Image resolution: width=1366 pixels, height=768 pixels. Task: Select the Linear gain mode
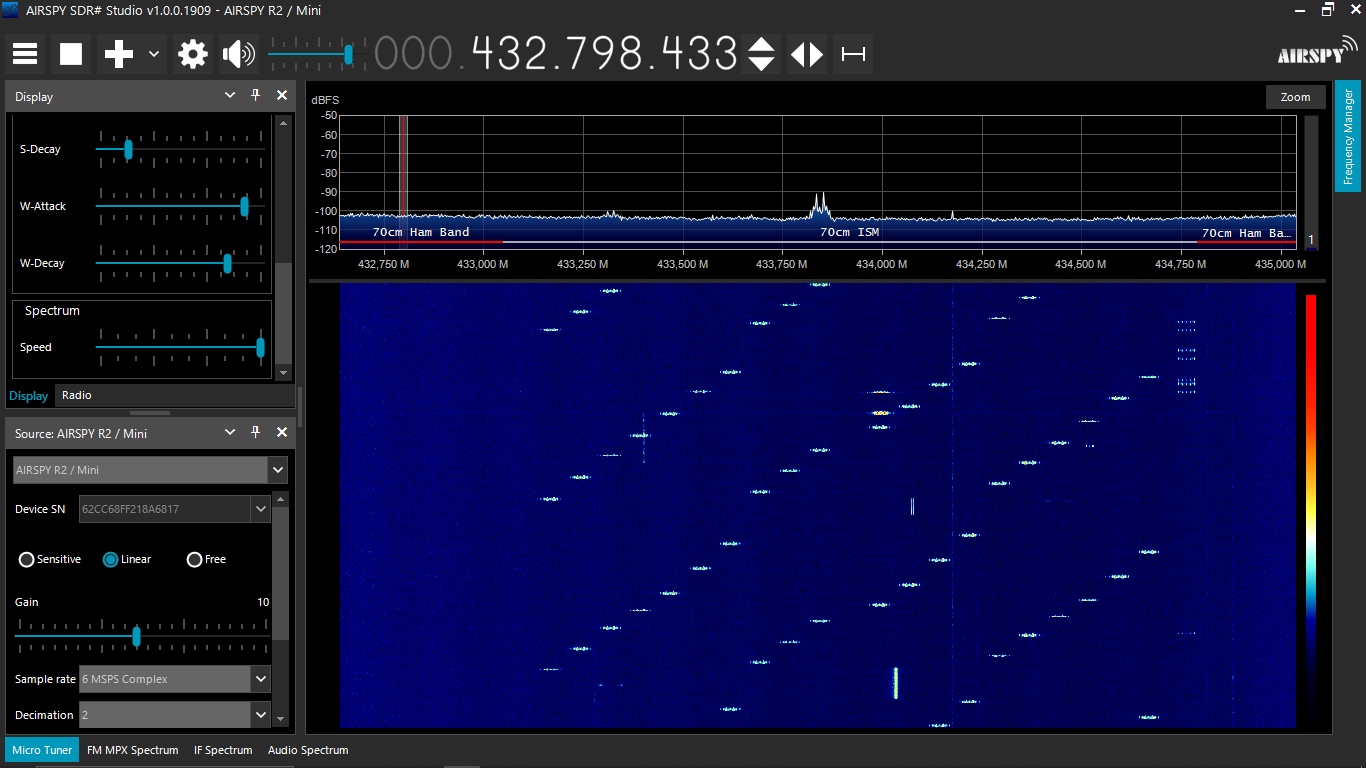tap(111, 559)
